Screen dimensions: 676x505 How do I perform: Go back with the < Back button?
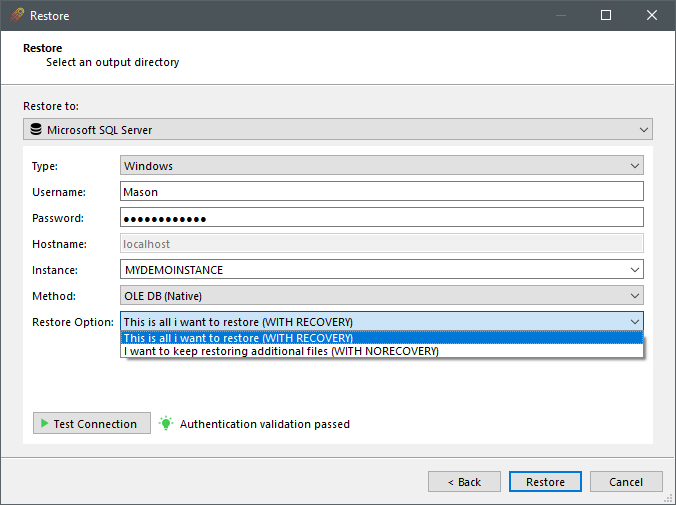click(464, 482)
